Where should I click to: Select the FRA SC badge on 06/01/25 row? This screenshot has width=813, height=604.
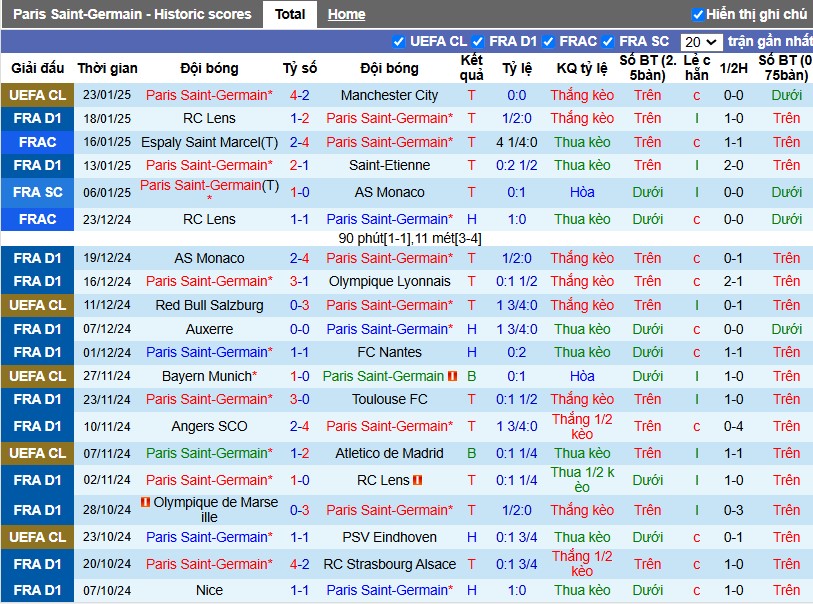tap(37, 192)
